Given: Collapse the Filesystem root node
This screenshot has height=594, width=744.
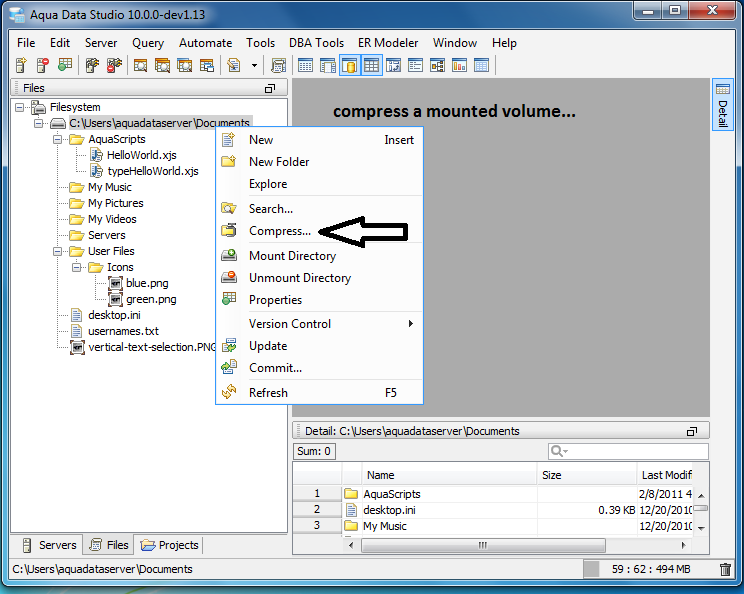Looking at the screenshot, I should 19,107.
